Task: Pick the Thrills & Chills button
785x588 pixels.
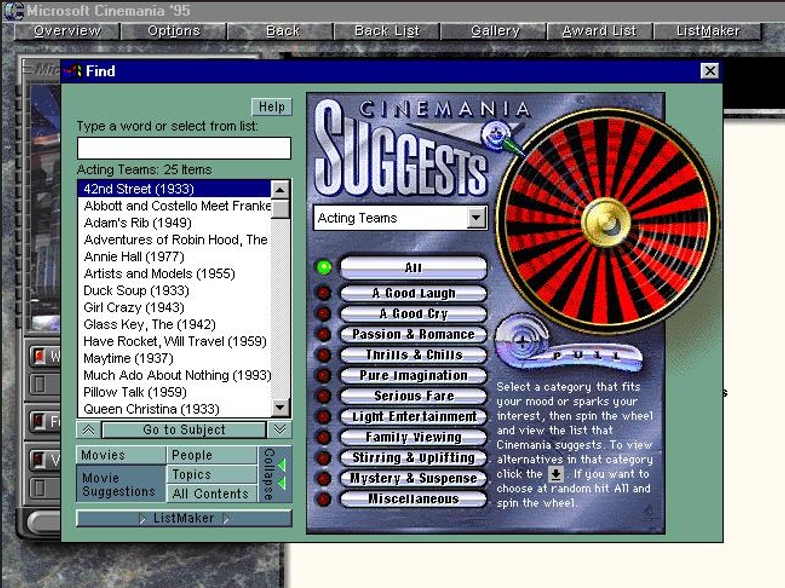Action: coord(414,355)
